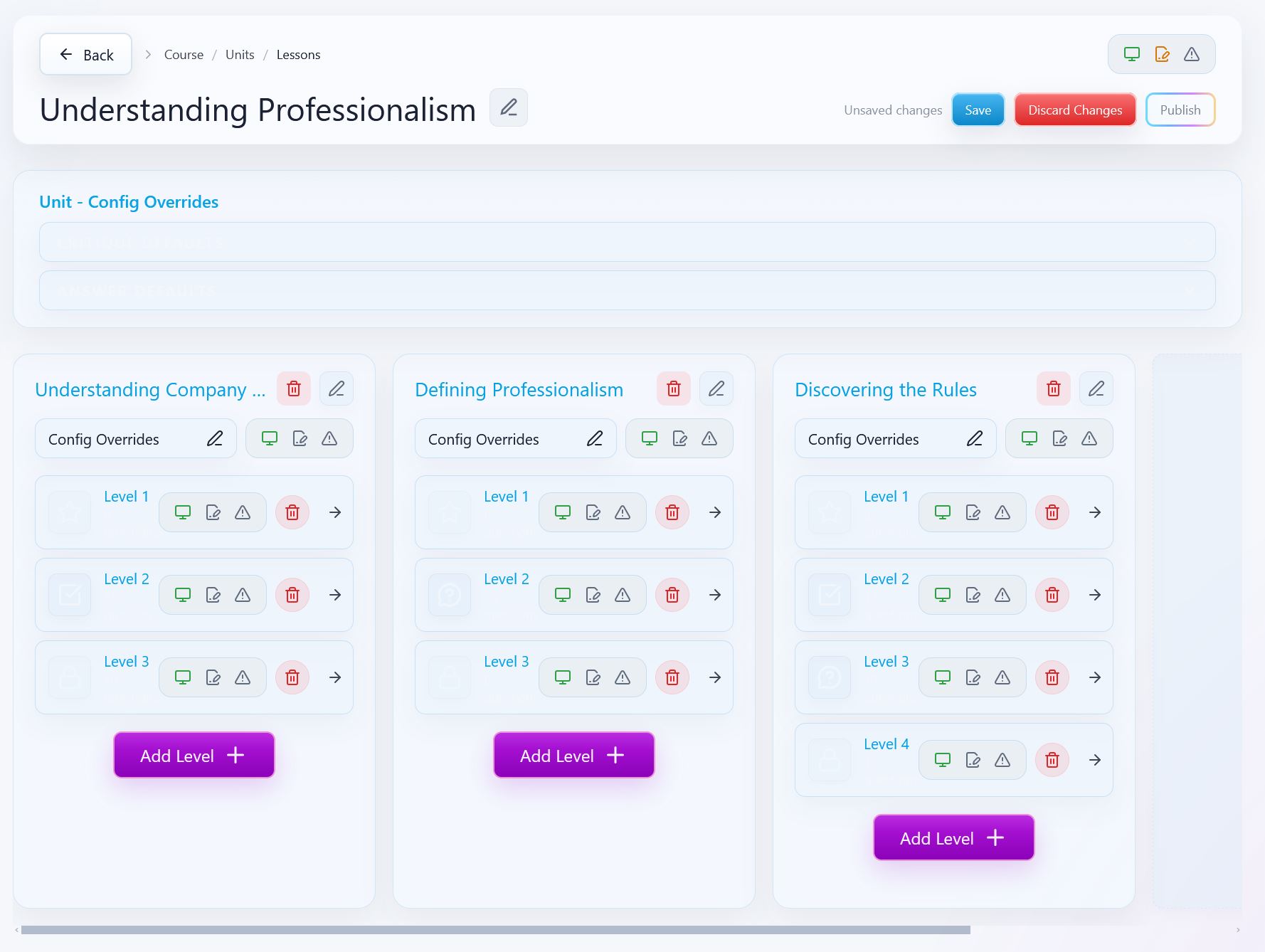Screen dimensions: 1265x952
Task: Expand the Answer Defaults section
Action: tap(628, 290)
